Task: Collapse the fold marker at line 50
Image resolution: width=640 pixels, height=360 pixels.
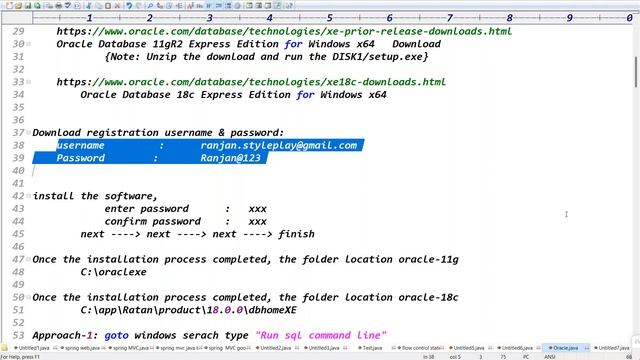Action: point(29,297)
